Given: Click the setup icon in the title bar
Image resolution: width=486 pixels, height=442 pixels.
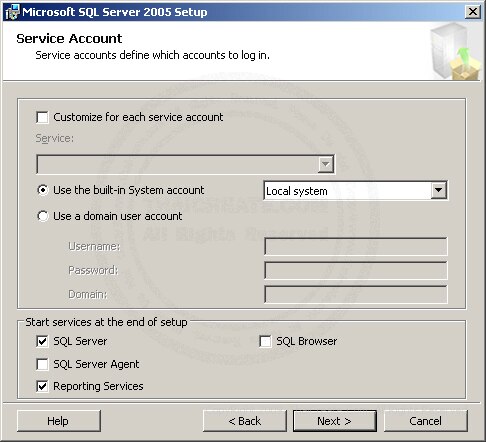Looking at the screenshot, I should pyautogui.click(x=12, y=12).
